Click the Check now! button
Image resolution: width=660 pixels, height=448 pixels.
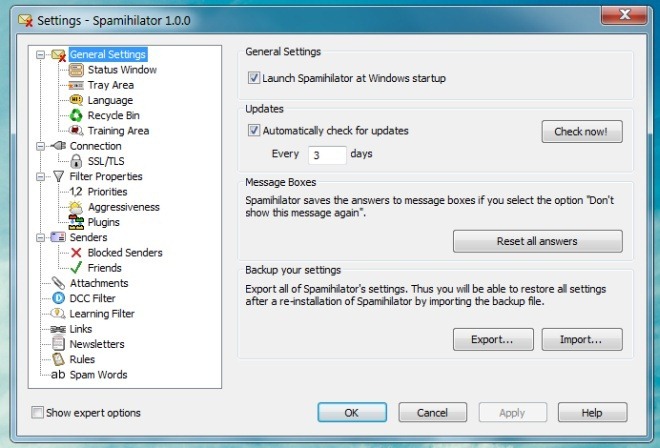pyautogui.click(x=582, y=131)
